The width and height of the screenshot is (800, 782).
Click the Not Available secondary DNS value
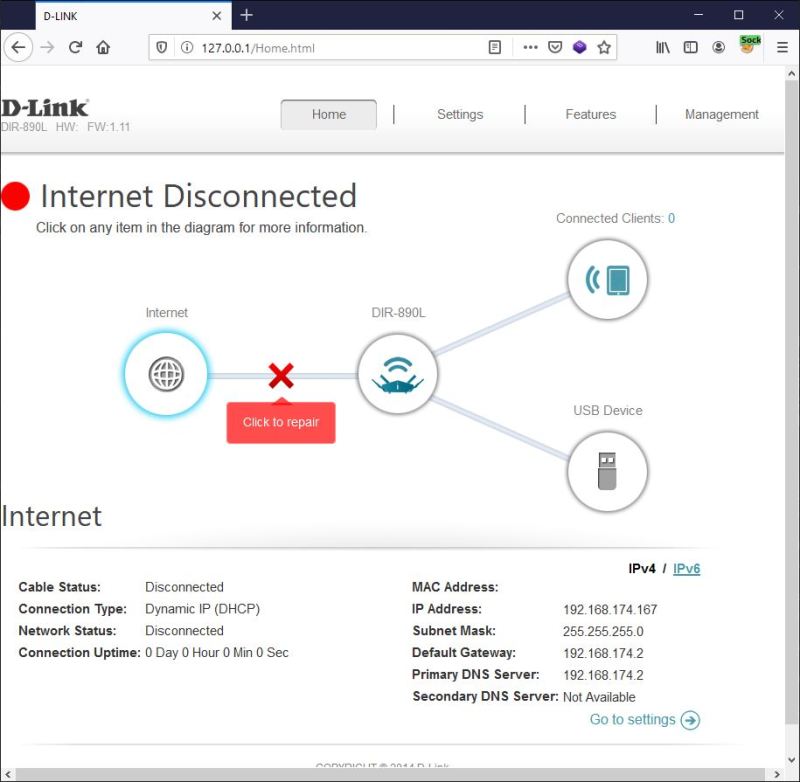click(599, 697)
